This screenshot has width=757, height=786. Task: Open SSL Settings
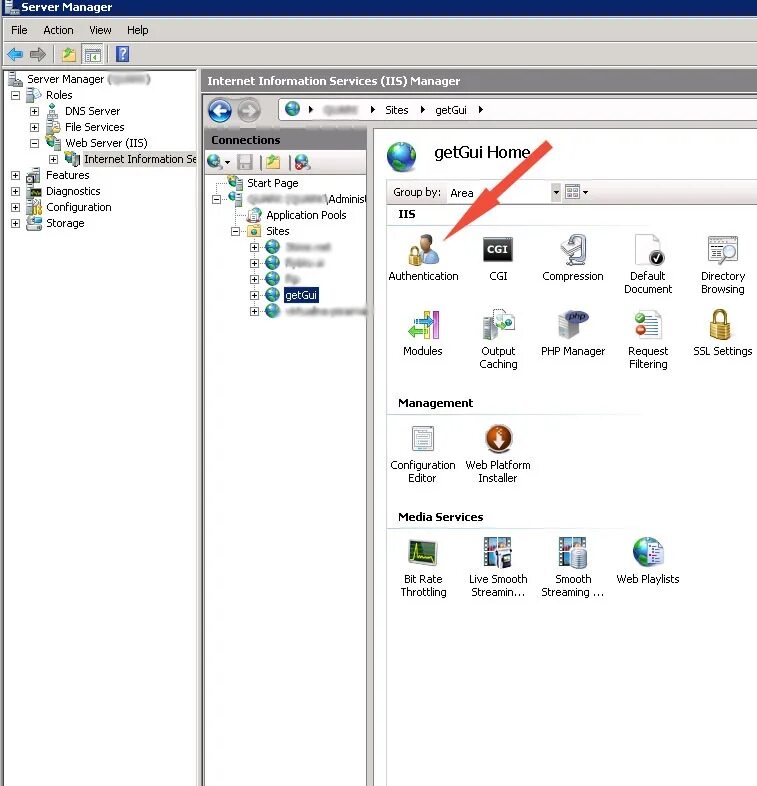pyautogui.click(x=722, y=333)
